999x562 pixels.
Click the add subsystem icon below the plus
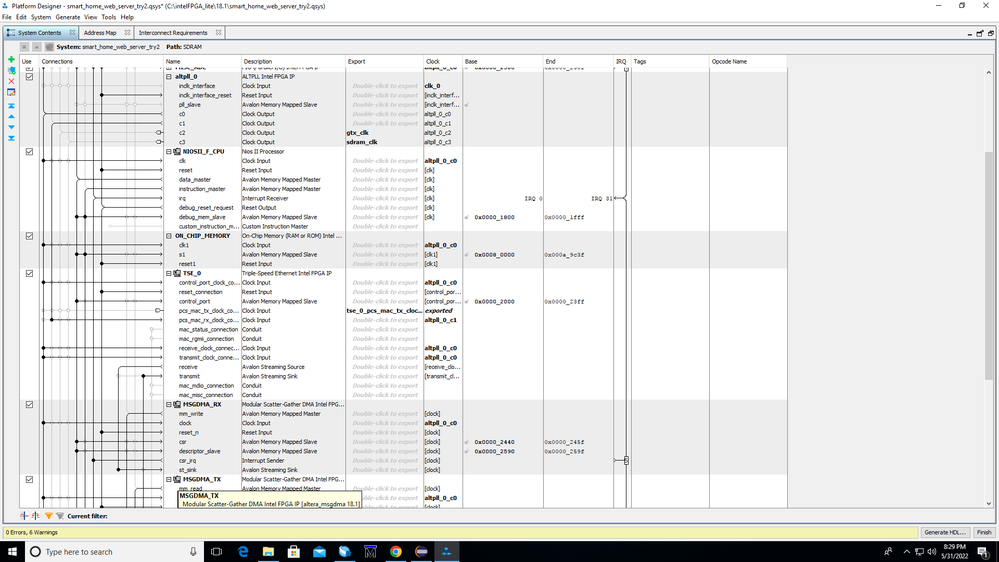[x=11, y=70]
